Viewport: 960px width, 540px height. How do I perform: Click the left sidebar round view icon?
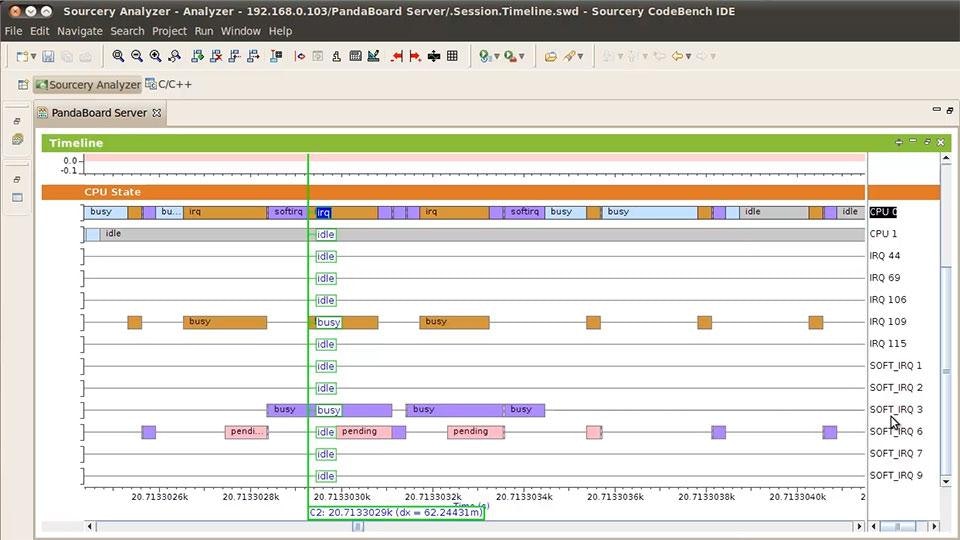(17, 140)
